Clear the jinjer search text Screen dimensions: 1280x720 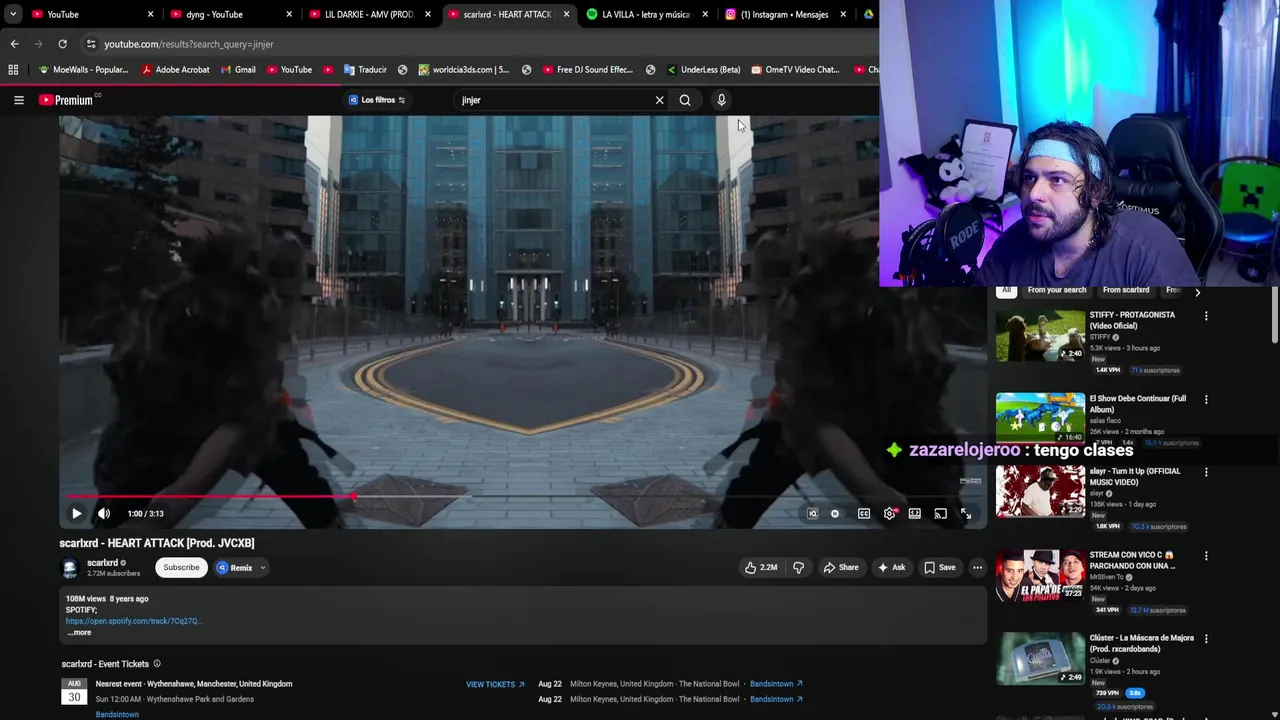pyautogui.click(x=659, y=100)
